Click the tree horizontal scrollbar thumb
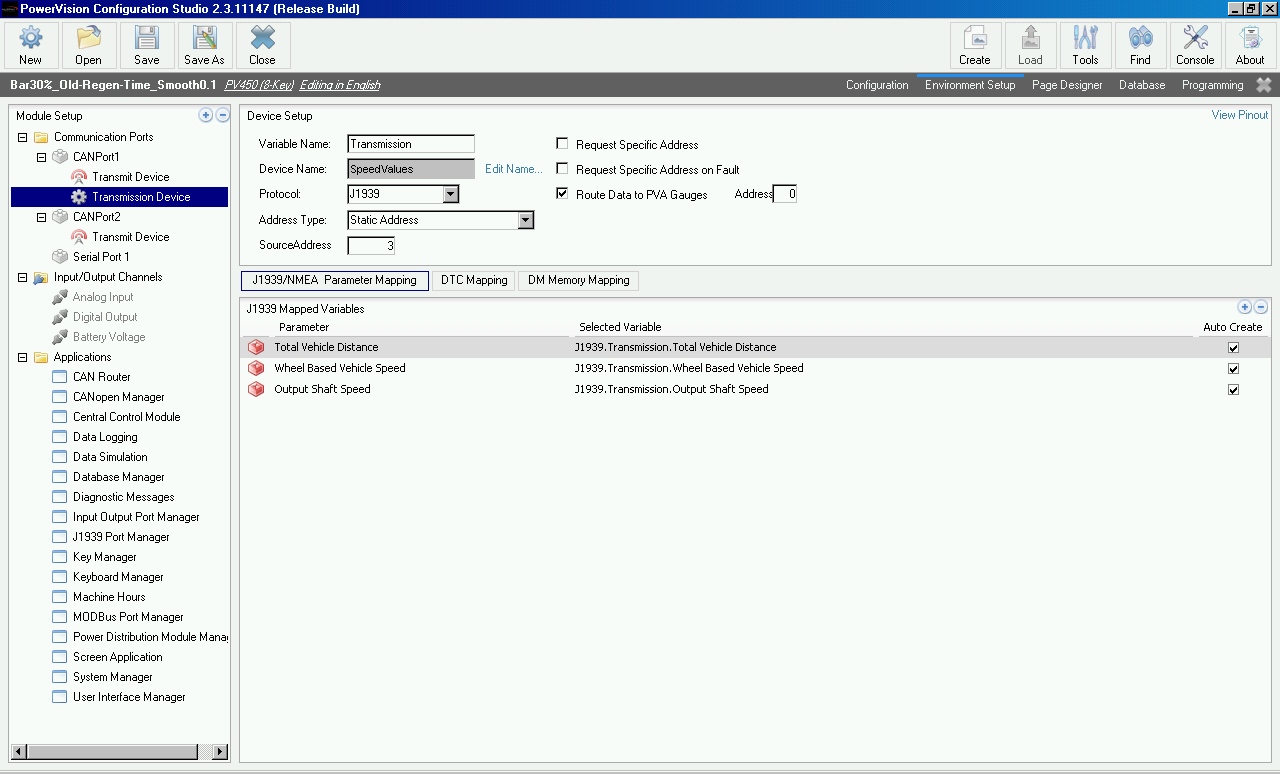 (112, 752)
